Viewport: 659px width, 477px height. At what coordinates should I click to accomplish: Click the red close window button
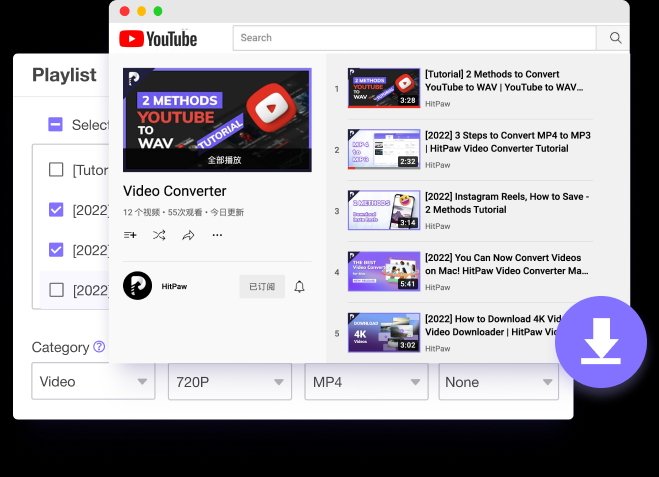124,11
